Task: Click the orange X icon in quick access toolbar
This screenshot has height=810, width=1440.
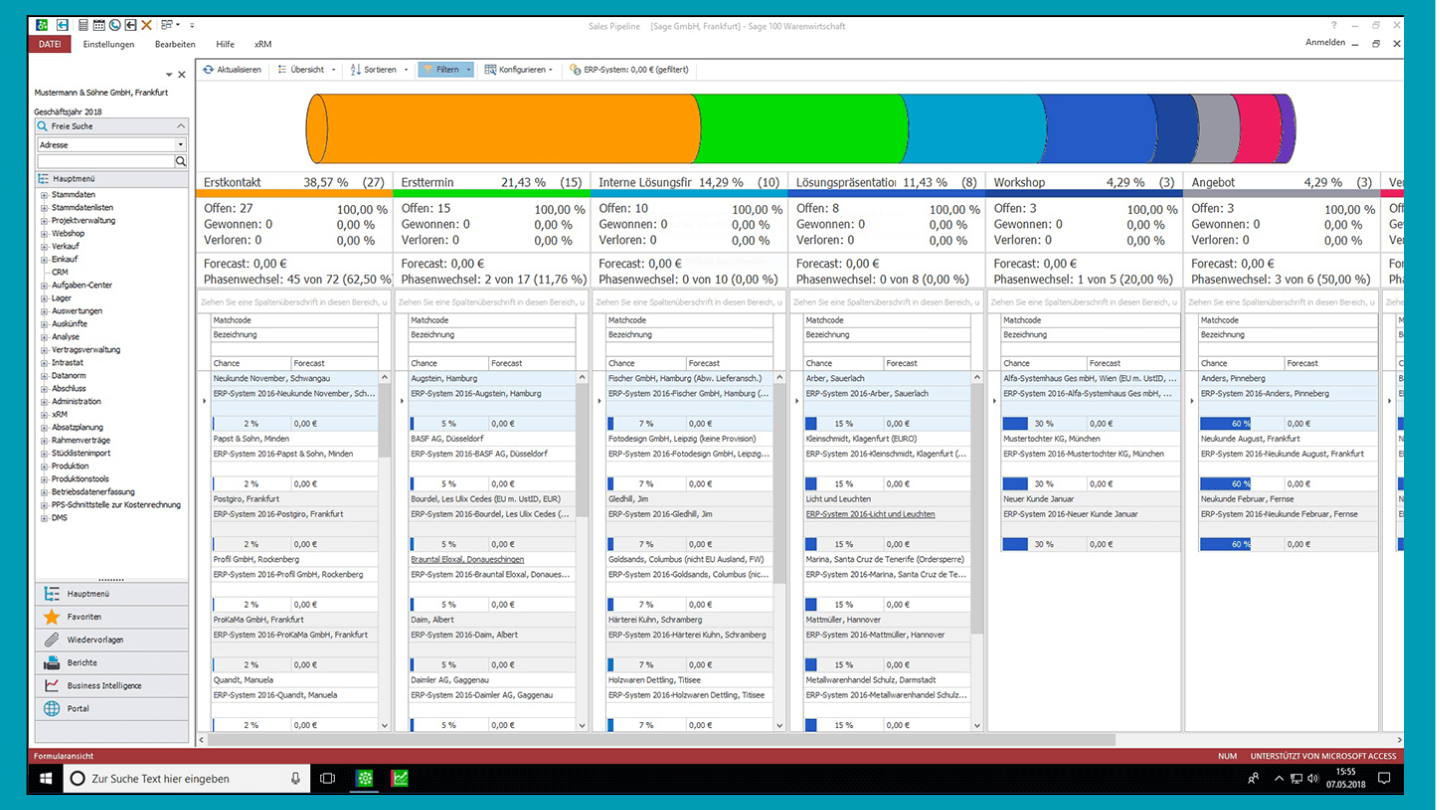Action: click(x=147, y=25)
